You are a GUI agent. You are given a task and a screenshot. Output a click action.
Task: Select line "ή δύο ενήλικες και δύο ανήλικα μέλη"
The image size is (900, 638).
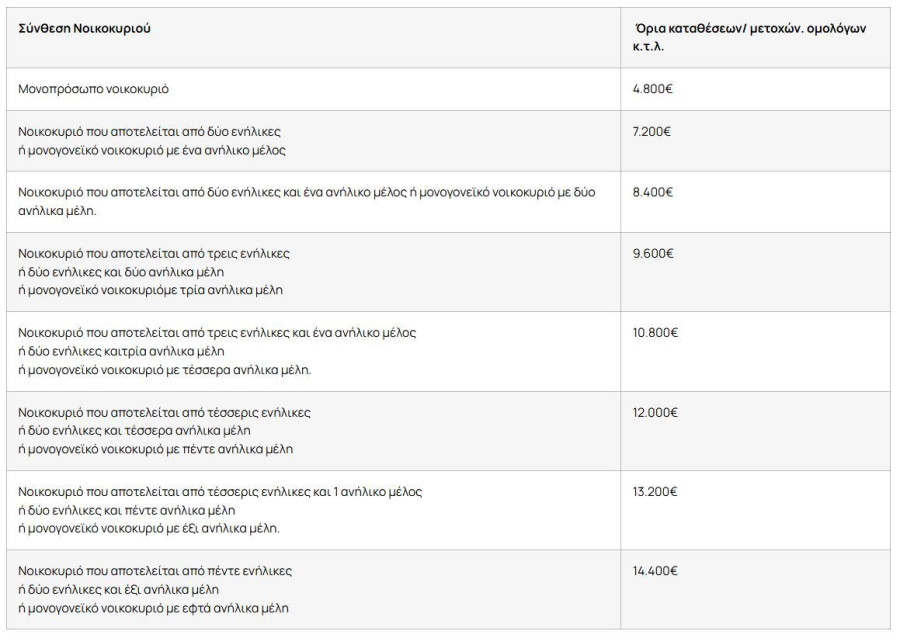[x=125, y=272]
